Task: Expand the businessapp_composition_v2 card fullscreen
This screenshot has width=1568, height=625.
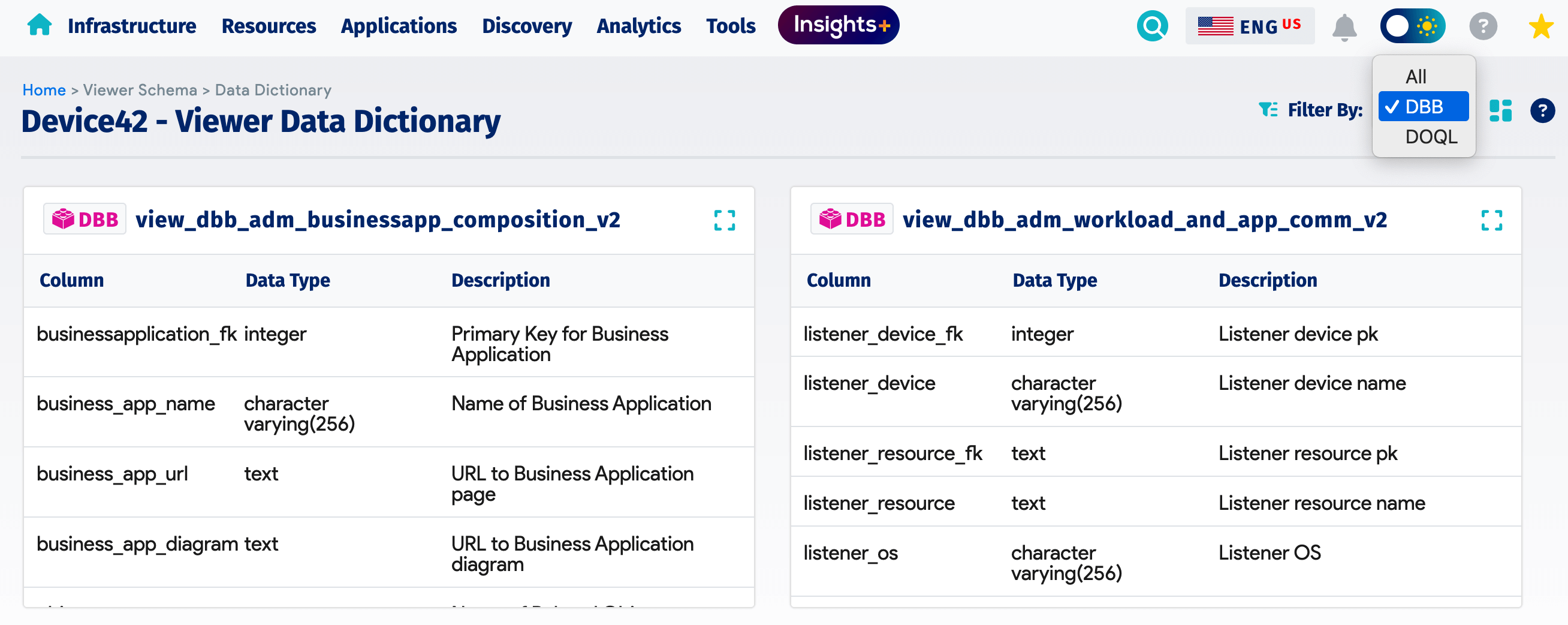Action: click(x=724, y=221)
